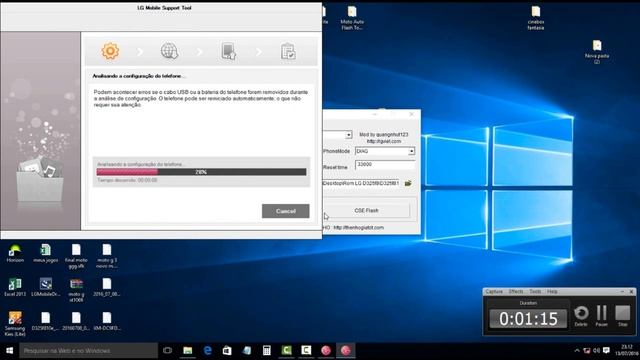Open the Windows Start menu
Viewport: 640px width, 360px height.
click(x=10, y=351)
